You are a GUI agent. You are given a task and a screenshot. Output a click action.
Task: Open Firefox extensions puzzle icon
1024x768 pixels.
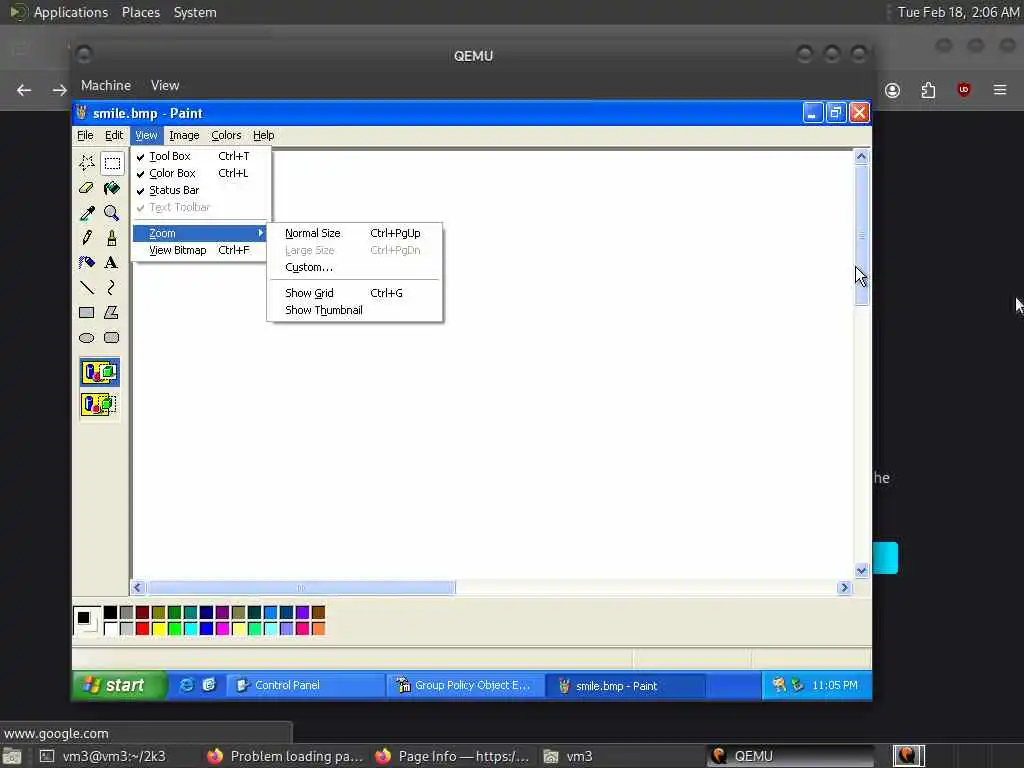pos(928,89)
